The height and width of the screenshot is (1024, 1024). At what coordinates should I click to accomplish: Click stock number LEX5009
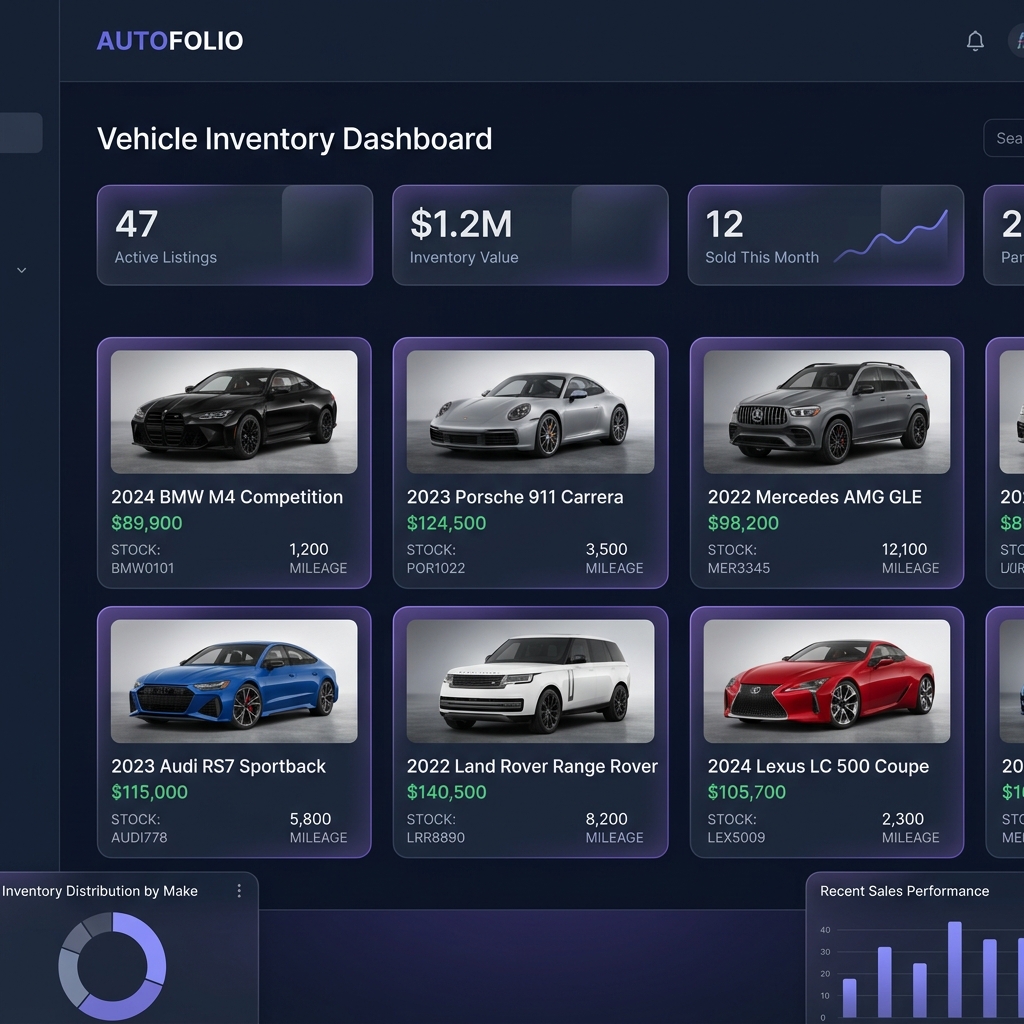[x=736, y=837]
